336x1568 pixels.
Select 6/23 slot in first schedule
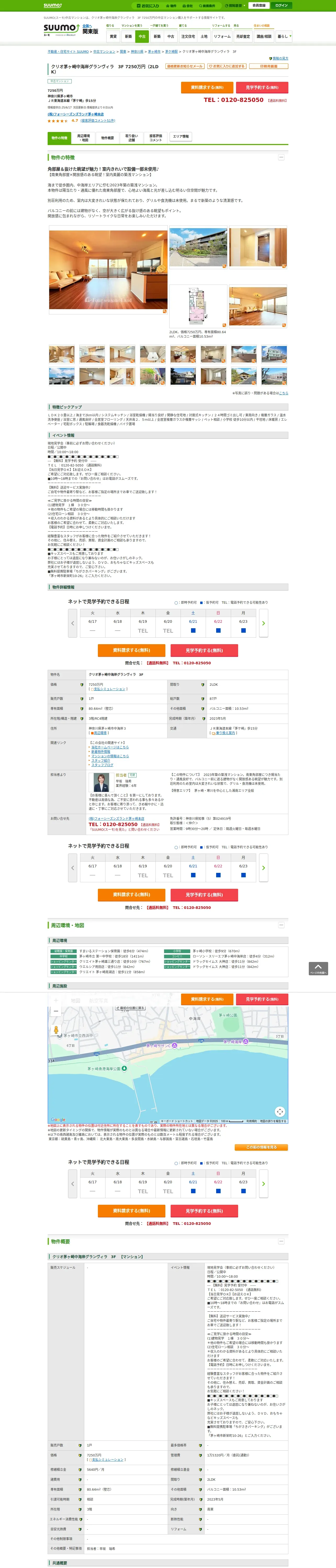243,631
